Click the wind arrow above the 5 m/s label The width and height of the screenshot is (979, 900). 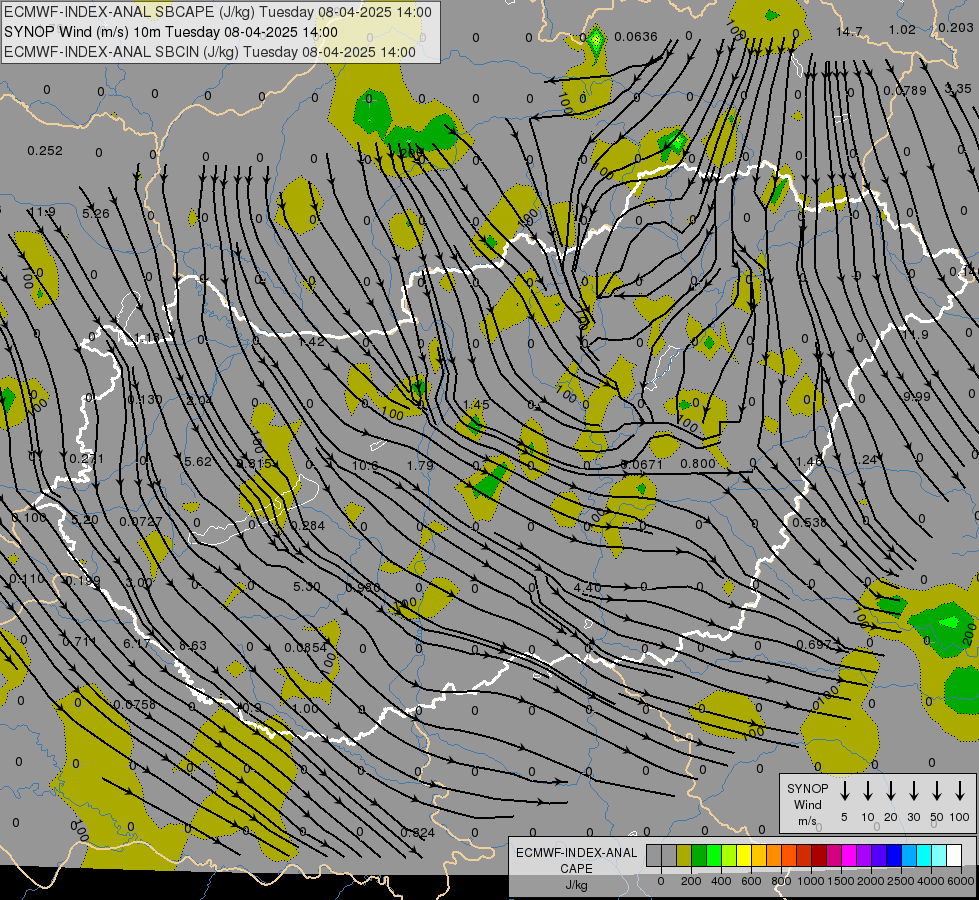coord(844,790)
